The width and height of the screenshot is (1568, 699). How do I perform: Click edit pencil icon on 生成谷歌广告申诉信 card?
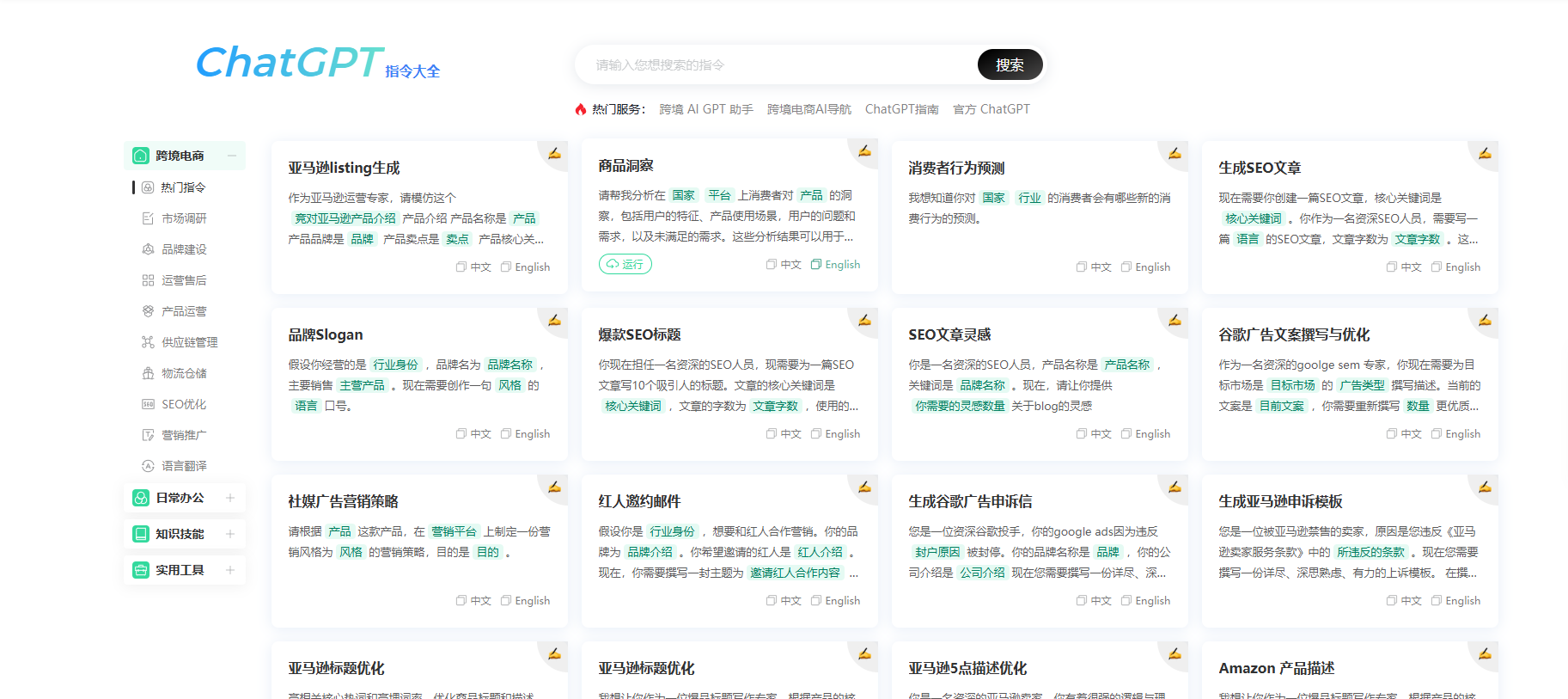click(1175, 487)
